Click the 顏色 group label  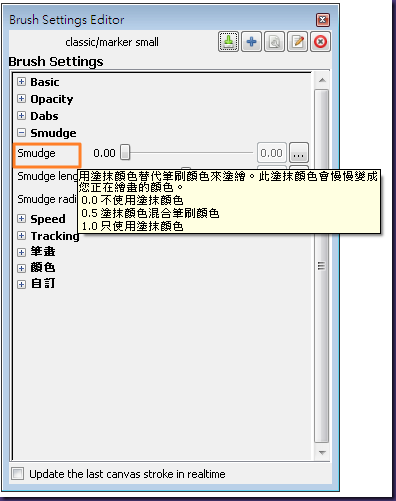pyautogui.click(x=43, y=267)
